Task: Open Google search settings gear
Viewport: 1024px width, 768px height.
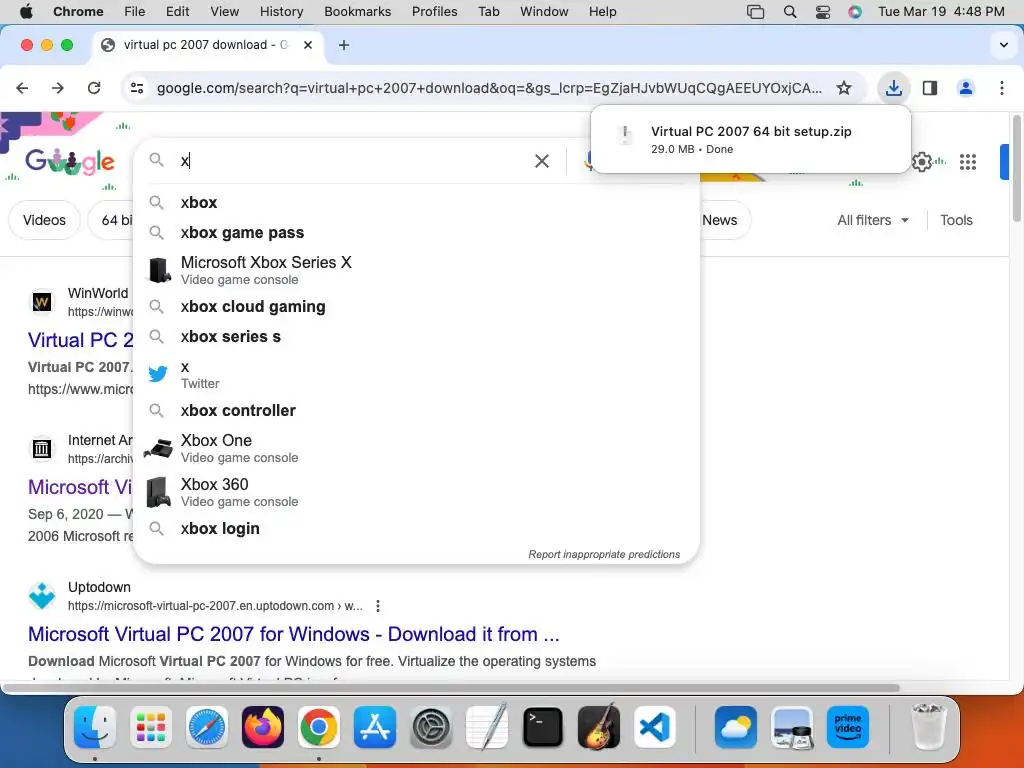Action: (921, 161)
